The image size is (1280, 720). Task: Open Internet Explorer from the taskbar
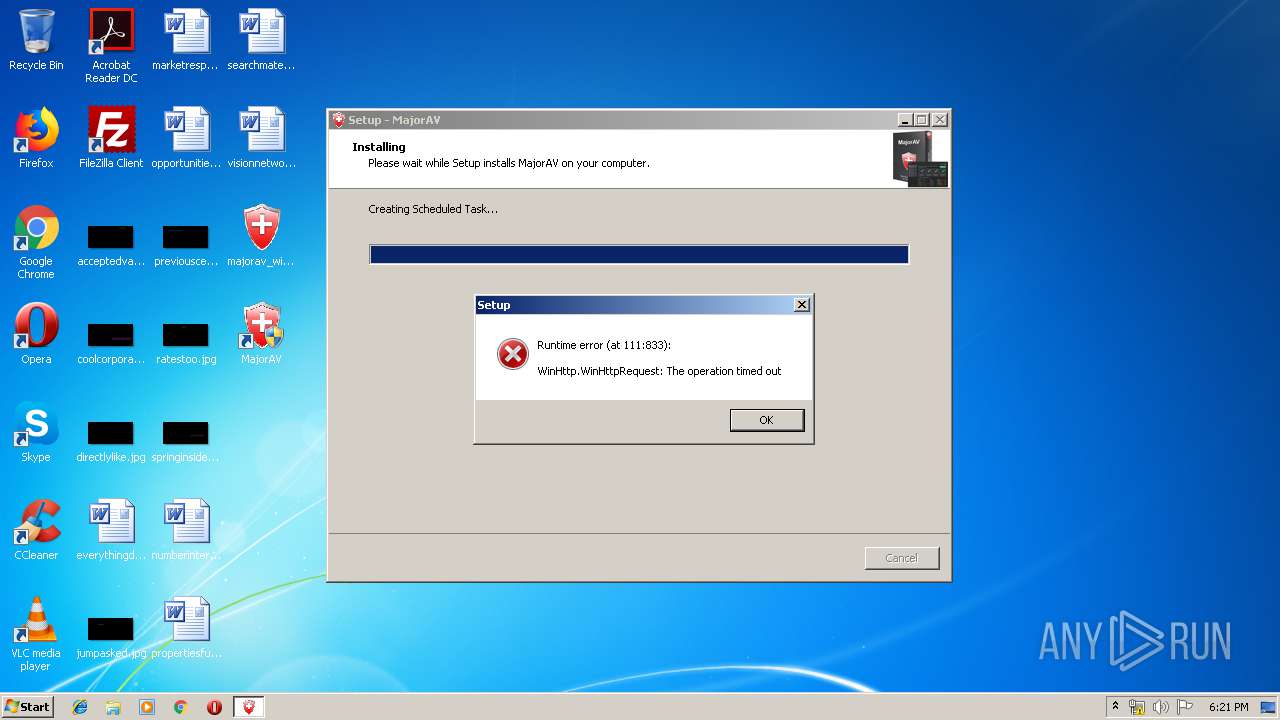tap(80, 707)
